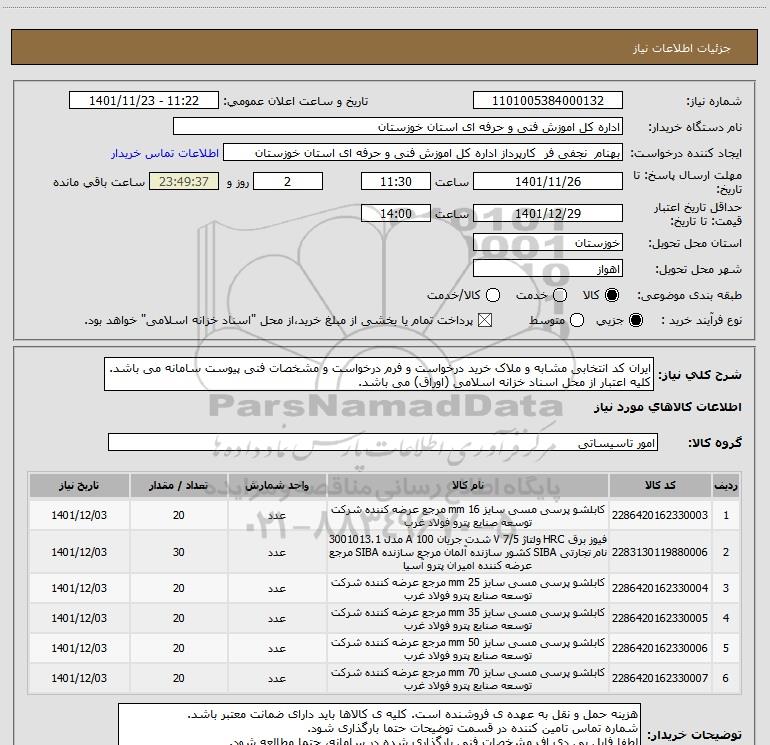This screenshot has height=745, width=770.
Task: Click the cable lug size 50 item name
Action: [468, 648]
